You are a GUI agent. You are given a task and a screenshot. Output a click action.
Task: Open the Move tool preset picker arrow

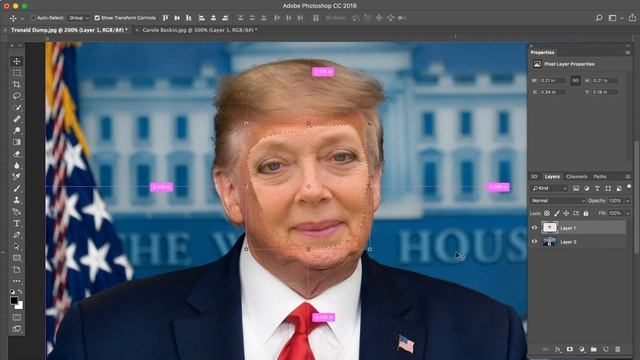tap(22, 18)
